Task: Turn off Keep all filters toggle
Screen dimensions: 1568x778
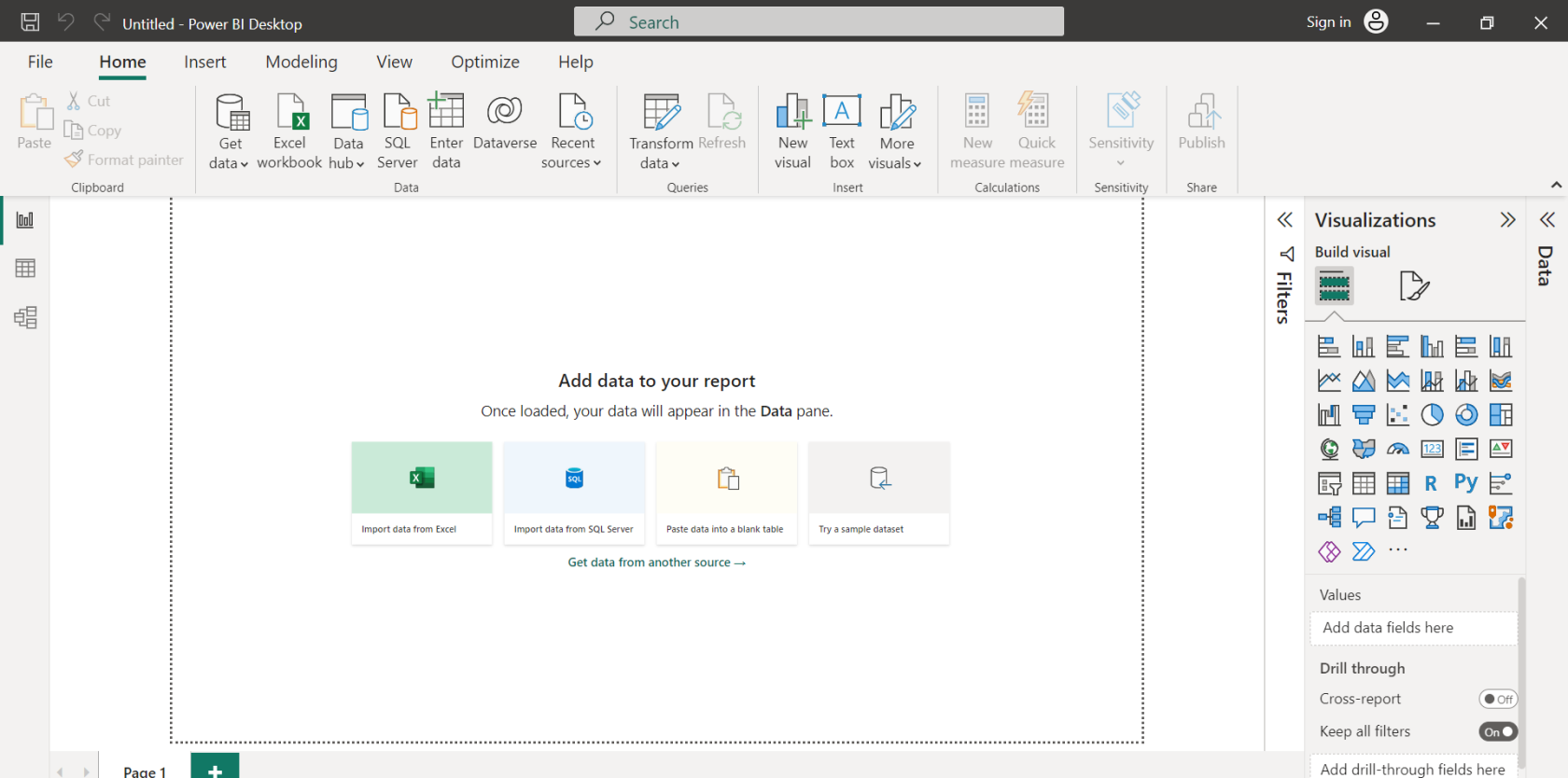Action: pyautogui.click(x=1497, y=732)
